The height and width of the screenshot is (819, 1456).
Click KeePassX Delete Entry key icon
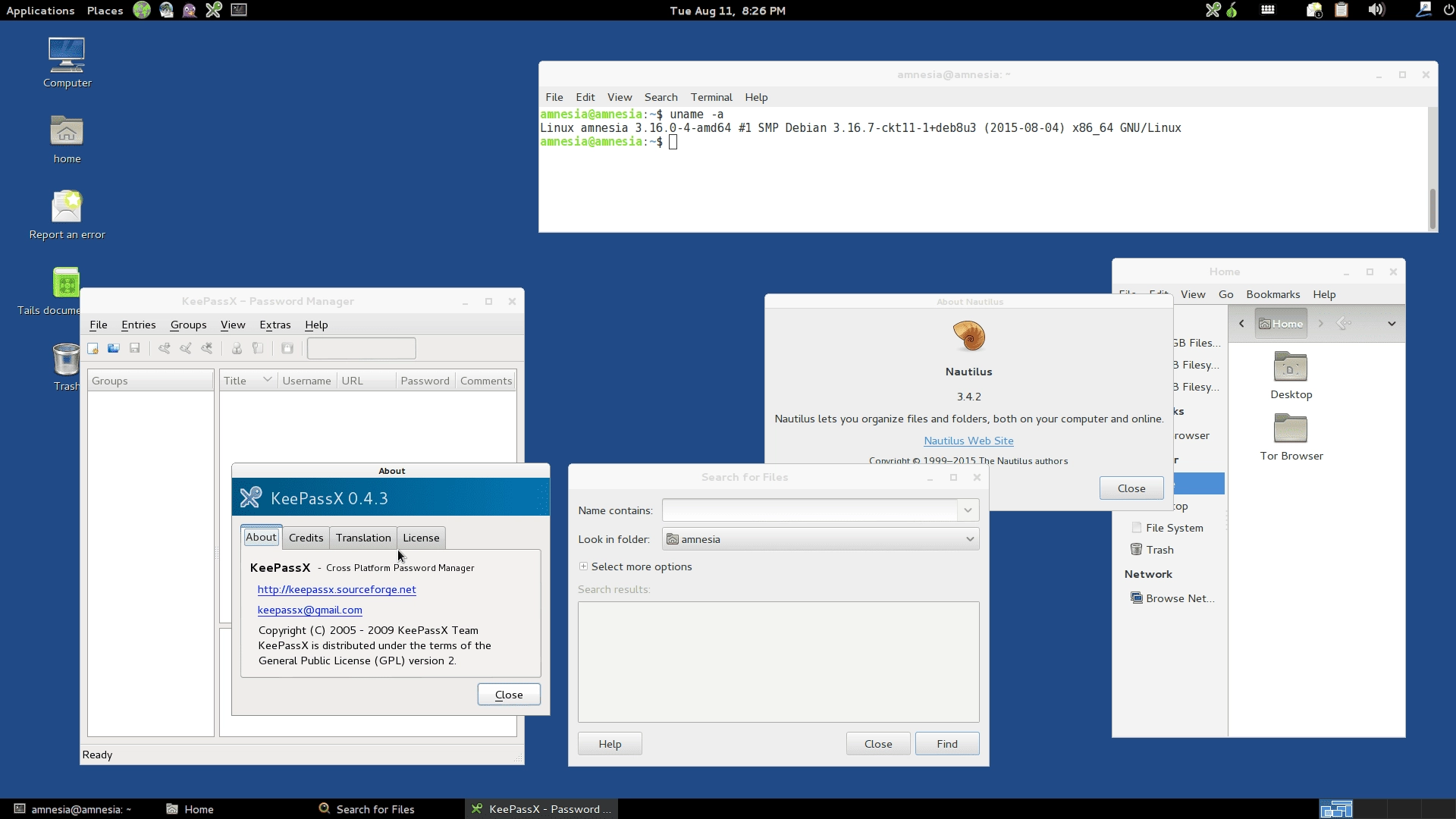pyautogui.click(x=207, y=348)
